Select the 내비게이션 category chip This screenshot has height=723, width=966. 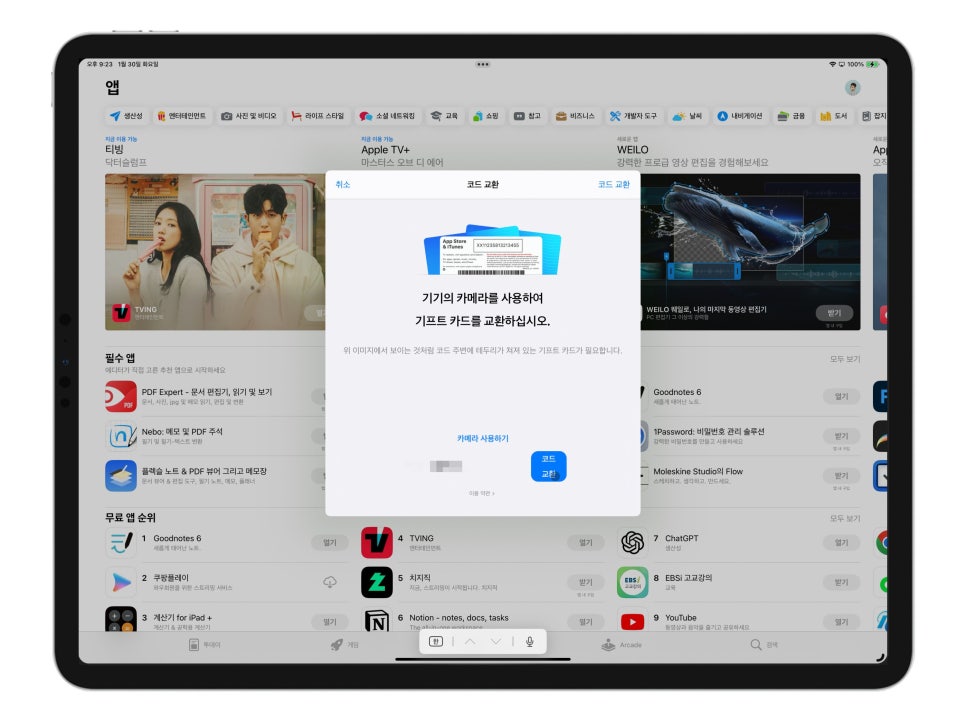pyautogui.click(x=740, y=116)
